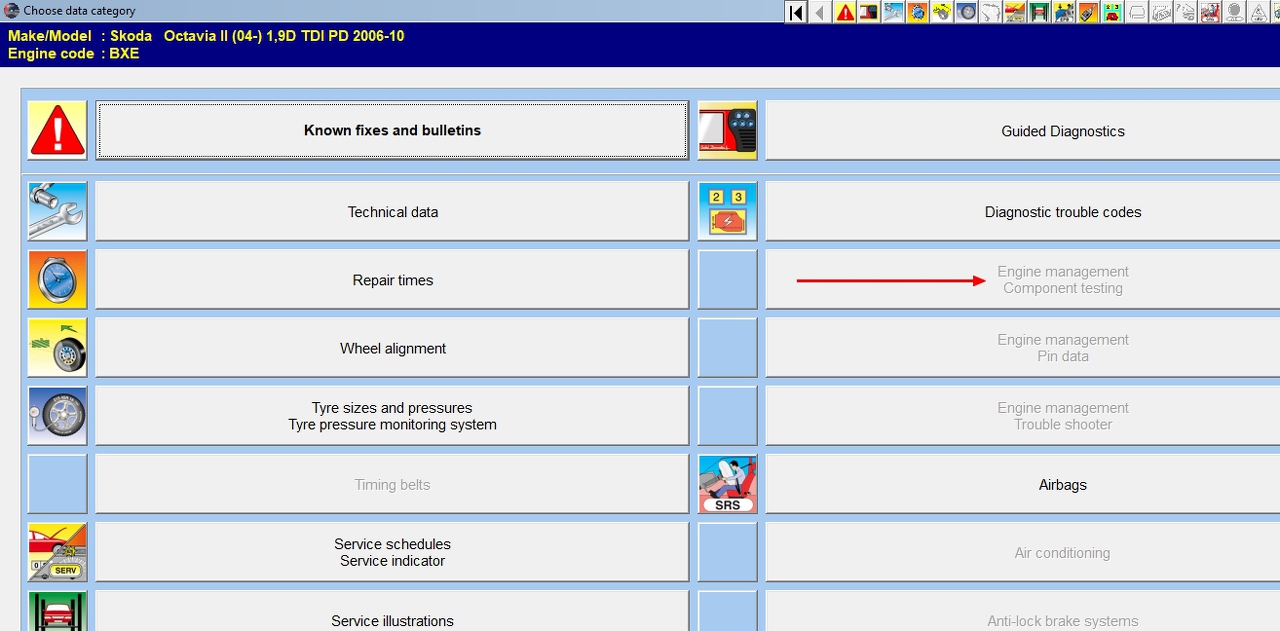This screenshot has width=1280, height=631.
Task: Click greyed Anti-lock brake systems button
Action: pyautogui.click(x=1022, y=611)
